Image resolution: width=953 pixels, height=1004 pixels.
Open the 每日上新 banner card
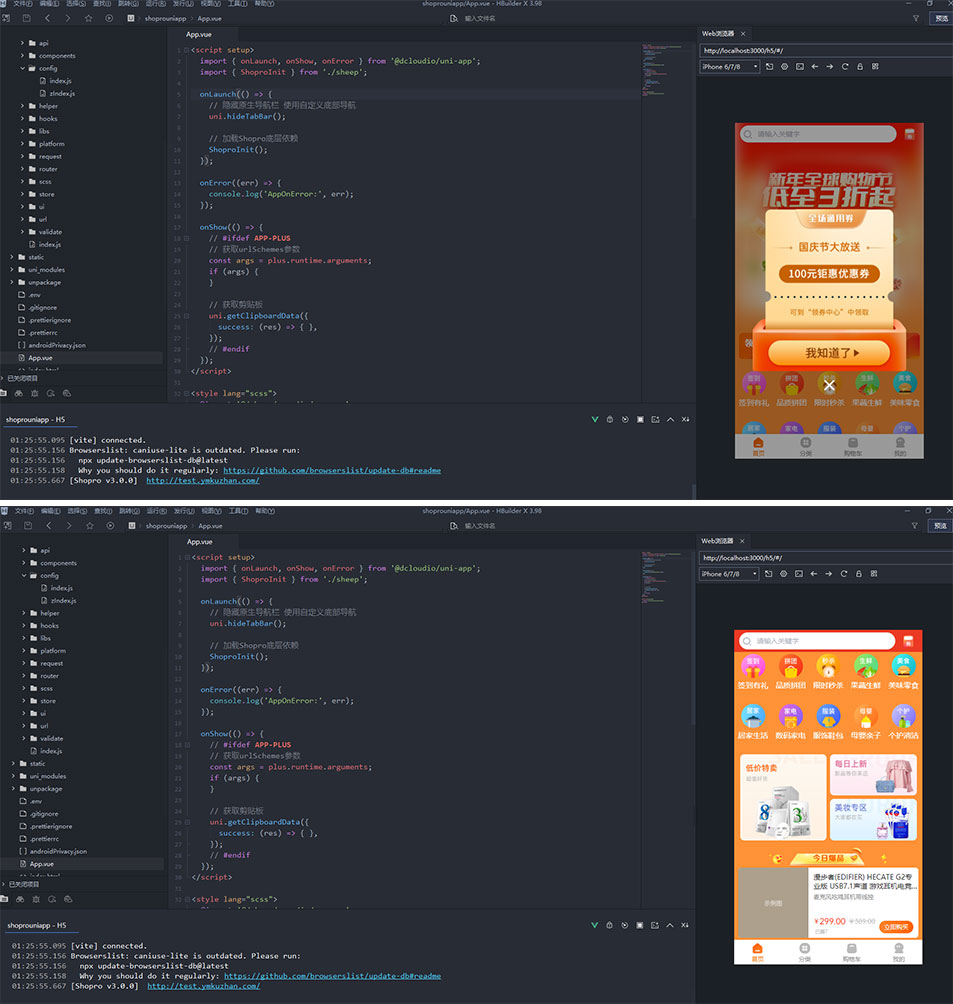click(873, 775)
